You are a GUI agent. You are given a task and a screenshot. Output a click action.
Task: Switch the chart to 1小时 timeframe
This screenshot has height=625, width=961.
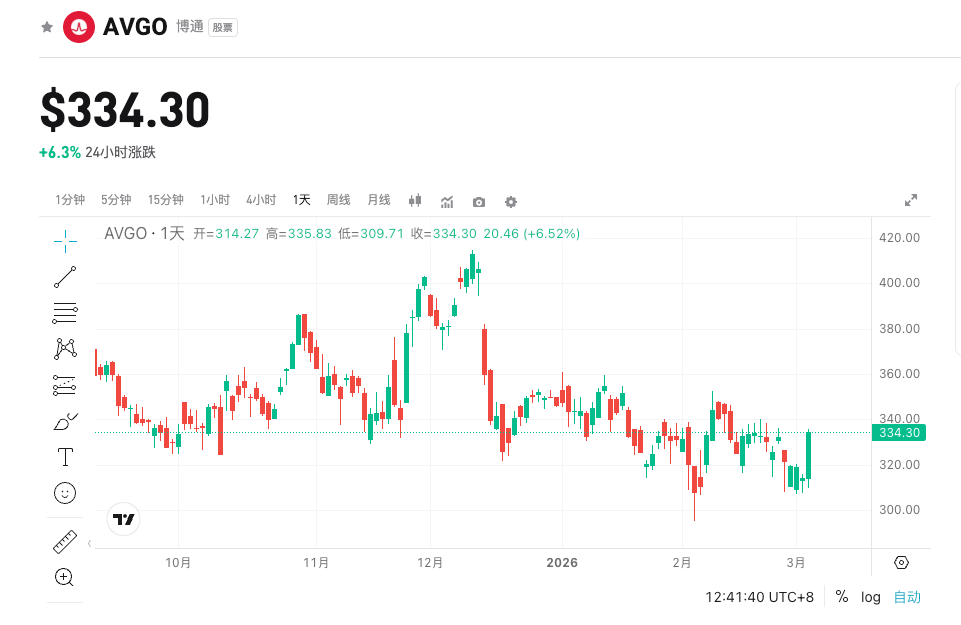(x=212, y=200)
